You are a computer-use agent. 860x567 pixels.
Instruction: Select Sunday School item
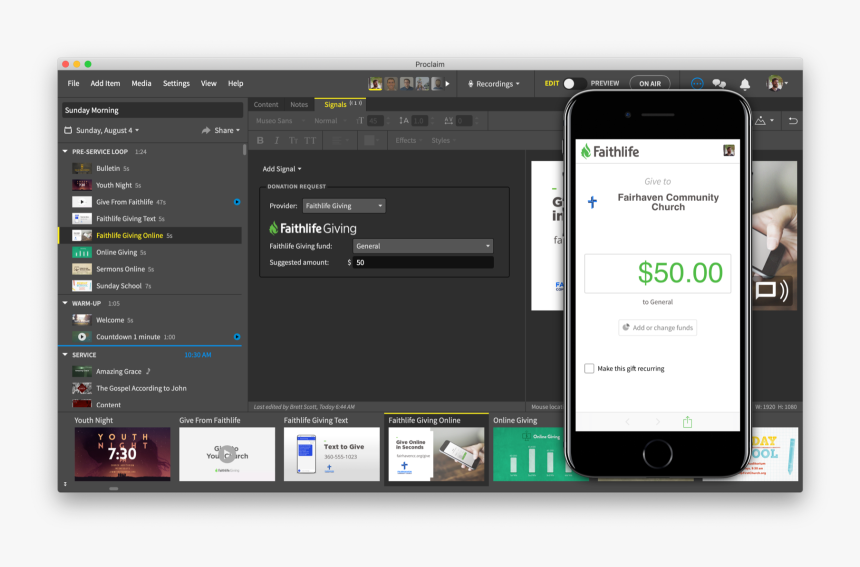click(151, 286)
